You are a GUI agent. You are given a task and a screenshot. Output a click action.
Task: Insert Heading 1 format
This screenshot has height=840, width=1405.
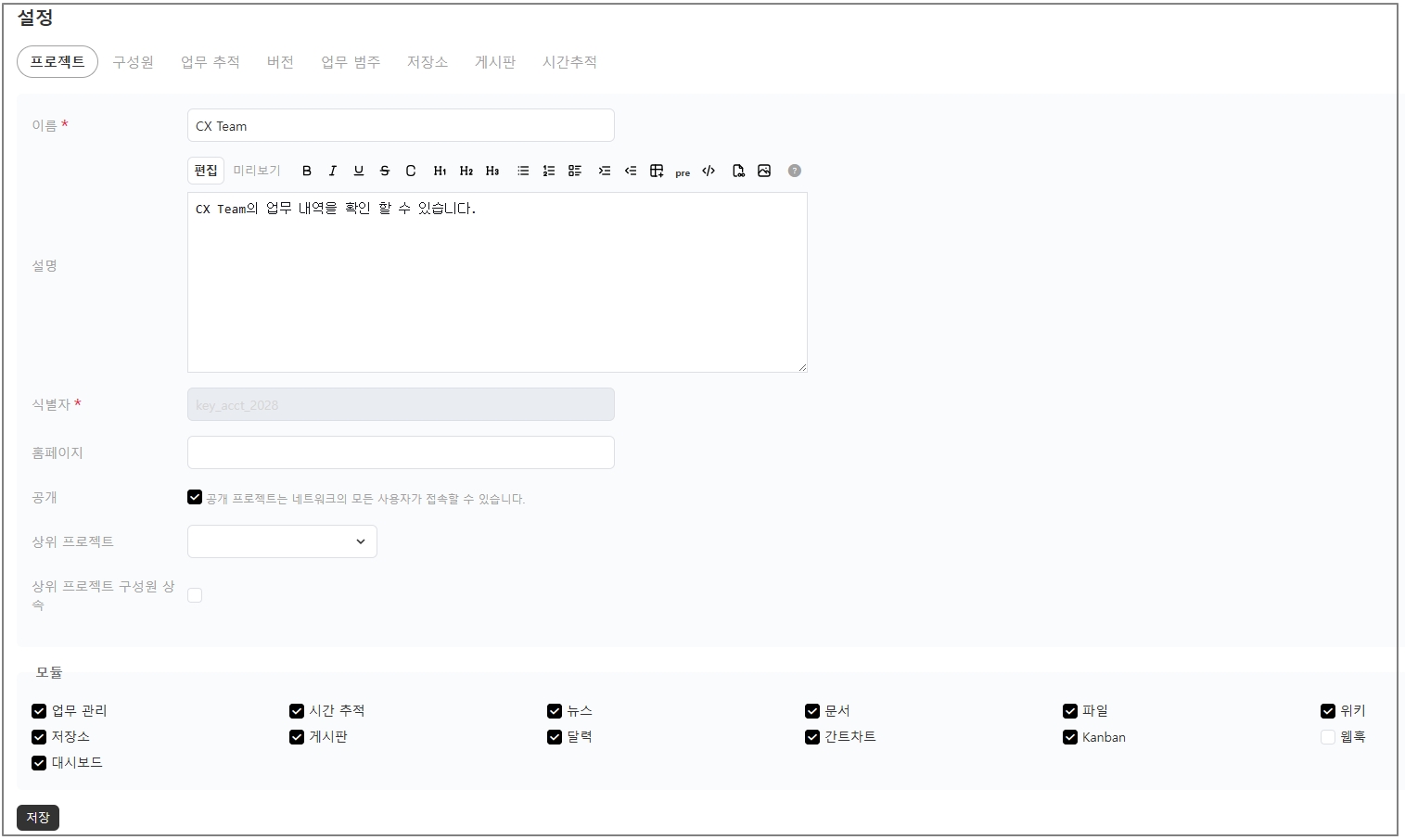pyautogui.click(x=441, y=171)
